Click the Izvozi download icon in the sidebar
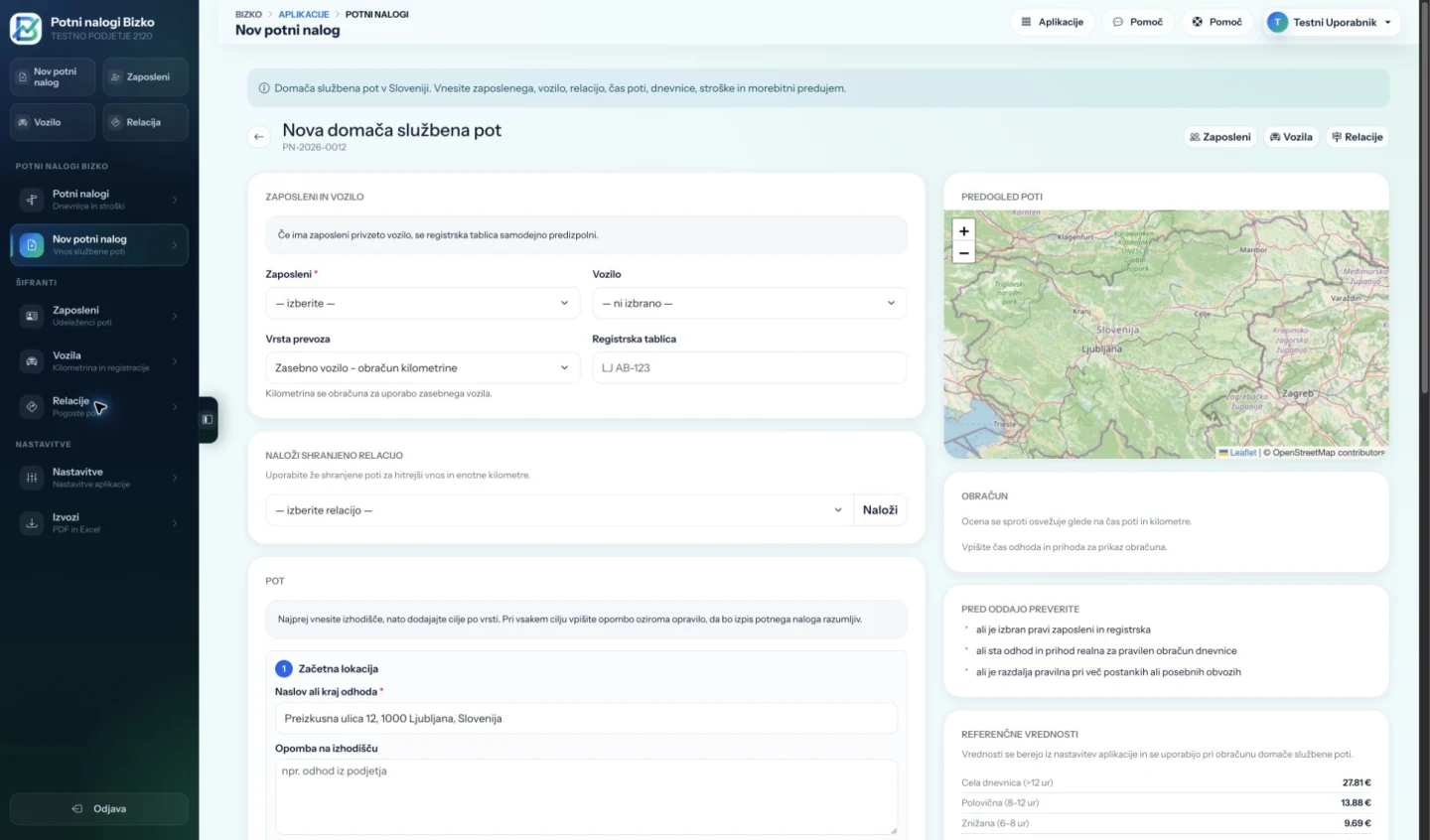 pyautogui.click(x=32, y=523)
